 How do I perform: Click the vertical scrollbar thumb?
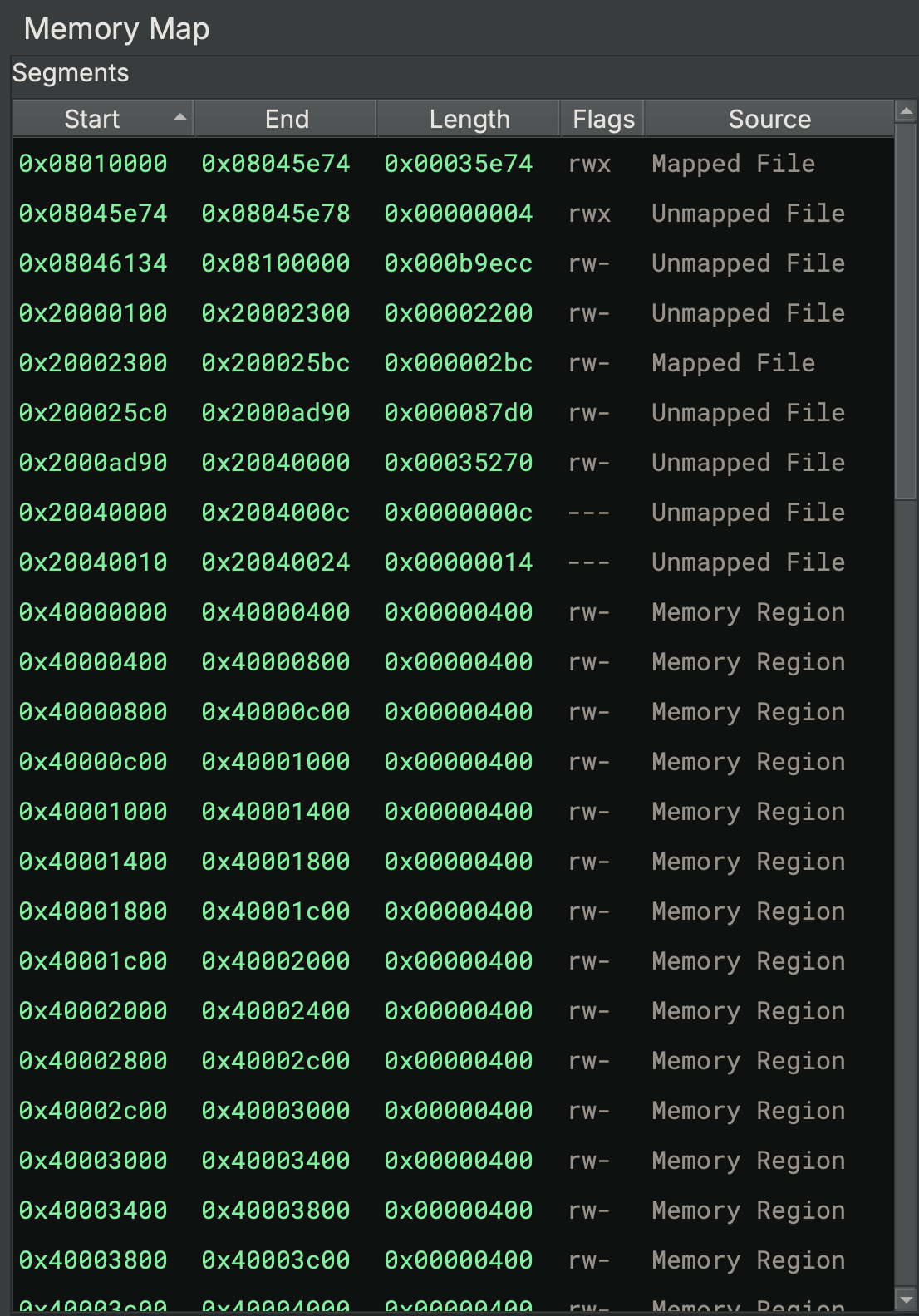906,311
